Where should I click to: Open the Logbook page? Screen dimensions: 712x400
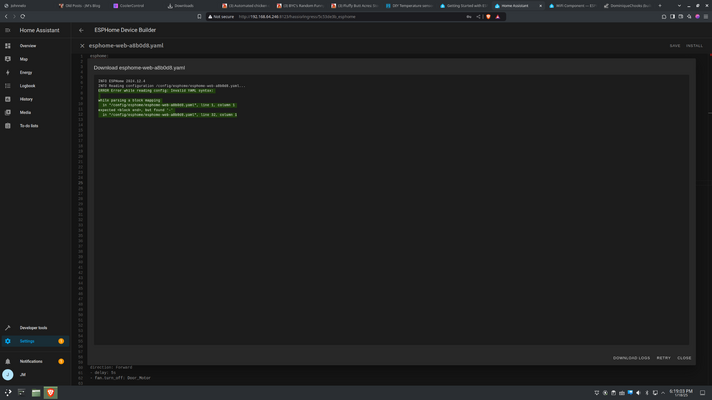[x=35, y=86]
